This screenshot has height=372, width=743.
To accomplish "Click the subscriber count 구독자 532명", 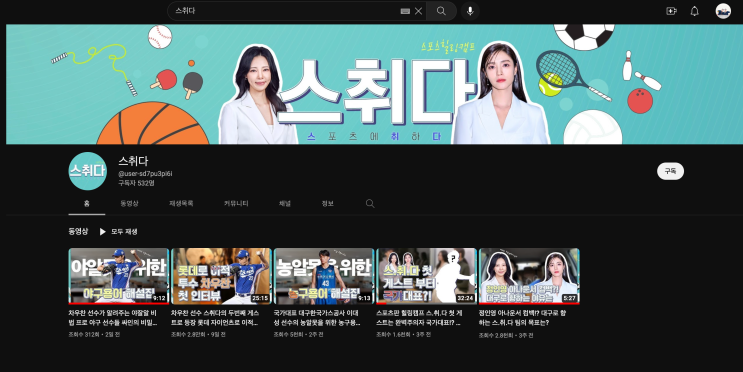I will pos(136,183).
